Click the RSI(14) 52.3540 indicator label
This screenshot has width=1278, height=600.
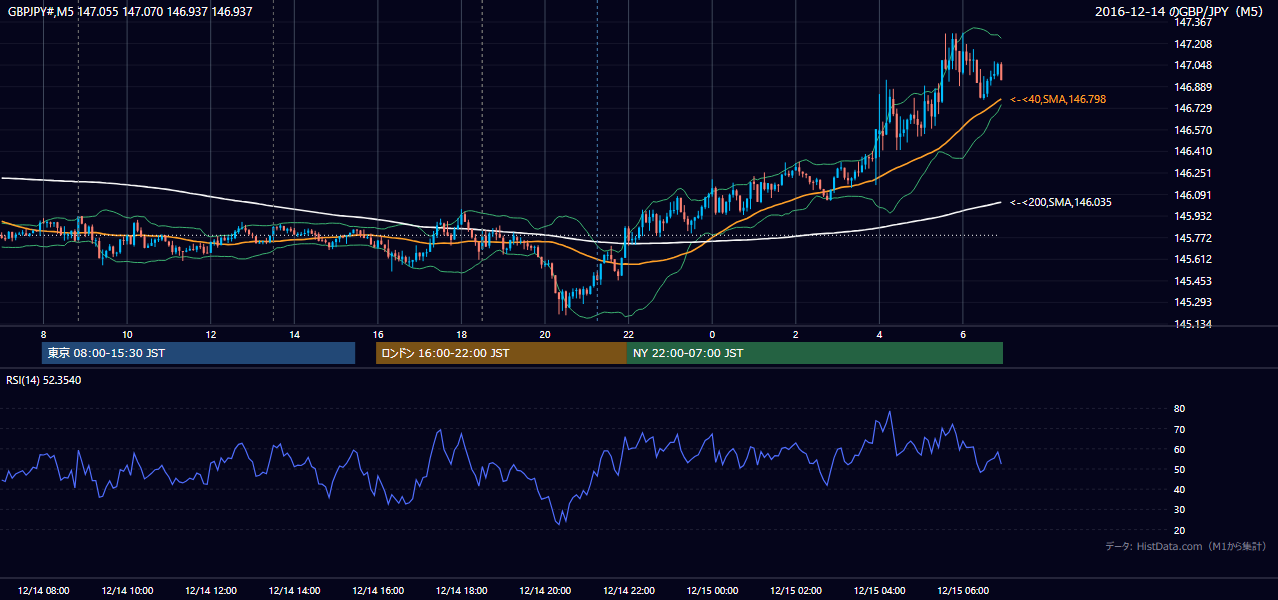click(44, 380)
